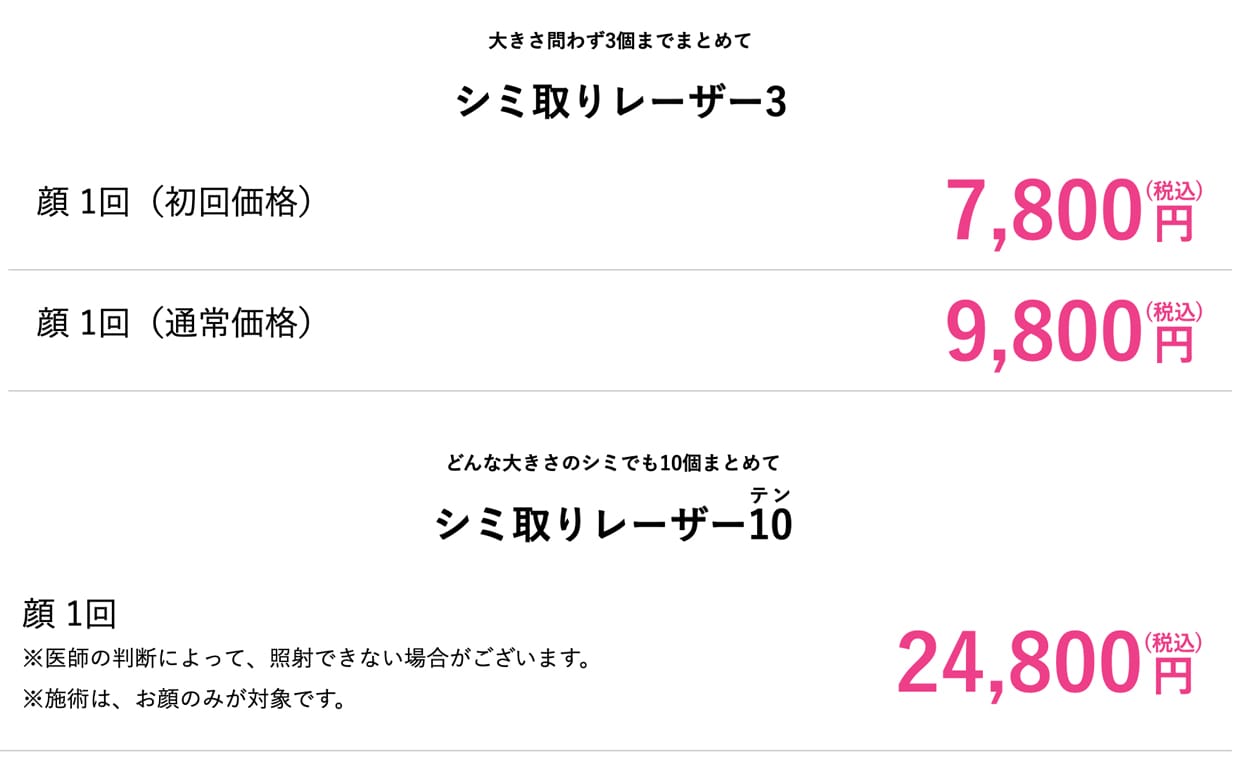Image resolution: width=1258 pixels, height=777 pixels.
Task: Select the 大きさ問わず3個までまとめて subtitle
Action: click(x=620, y=42)
